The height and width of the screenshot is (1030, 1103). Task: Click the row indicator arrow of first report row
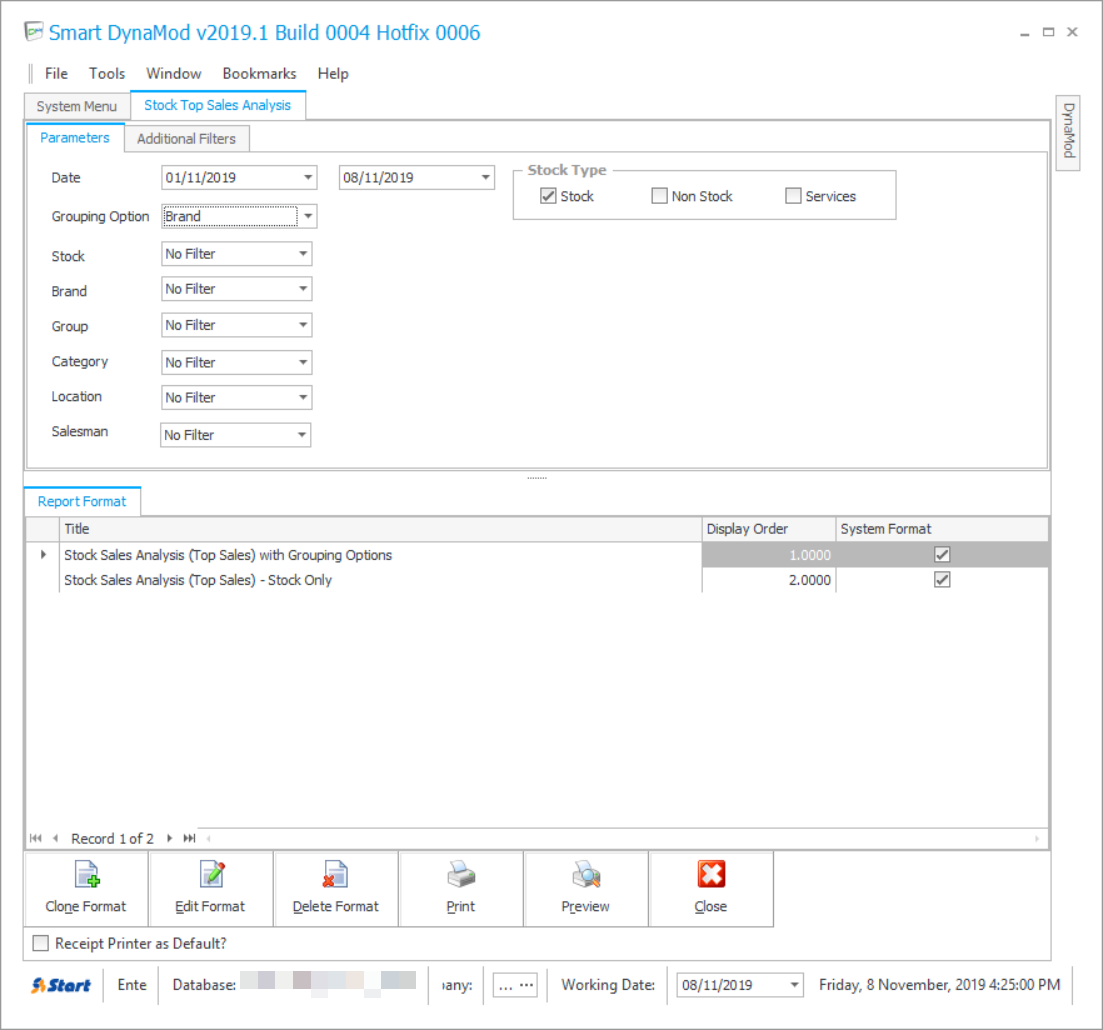click(x=44, y=554)
